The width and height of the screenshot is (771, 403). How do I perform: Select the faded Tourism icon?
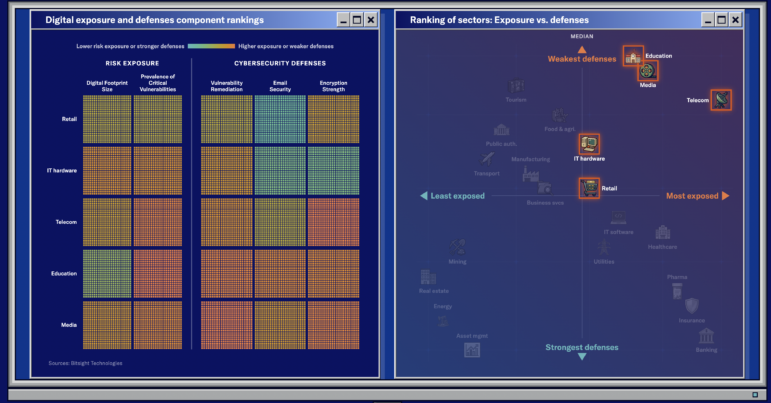point(515,87)
